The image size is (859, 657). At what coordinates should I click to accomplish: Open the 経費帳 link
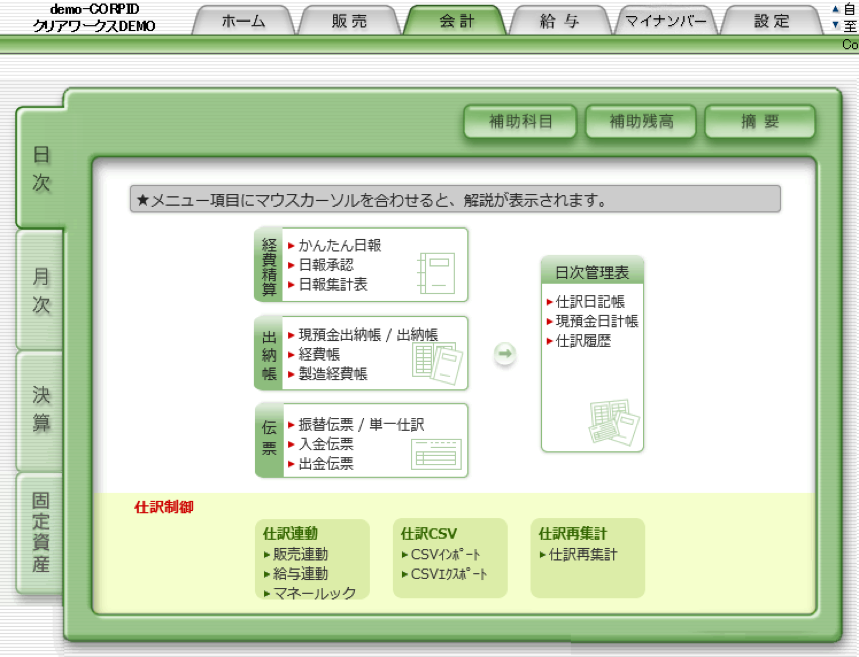319,354
